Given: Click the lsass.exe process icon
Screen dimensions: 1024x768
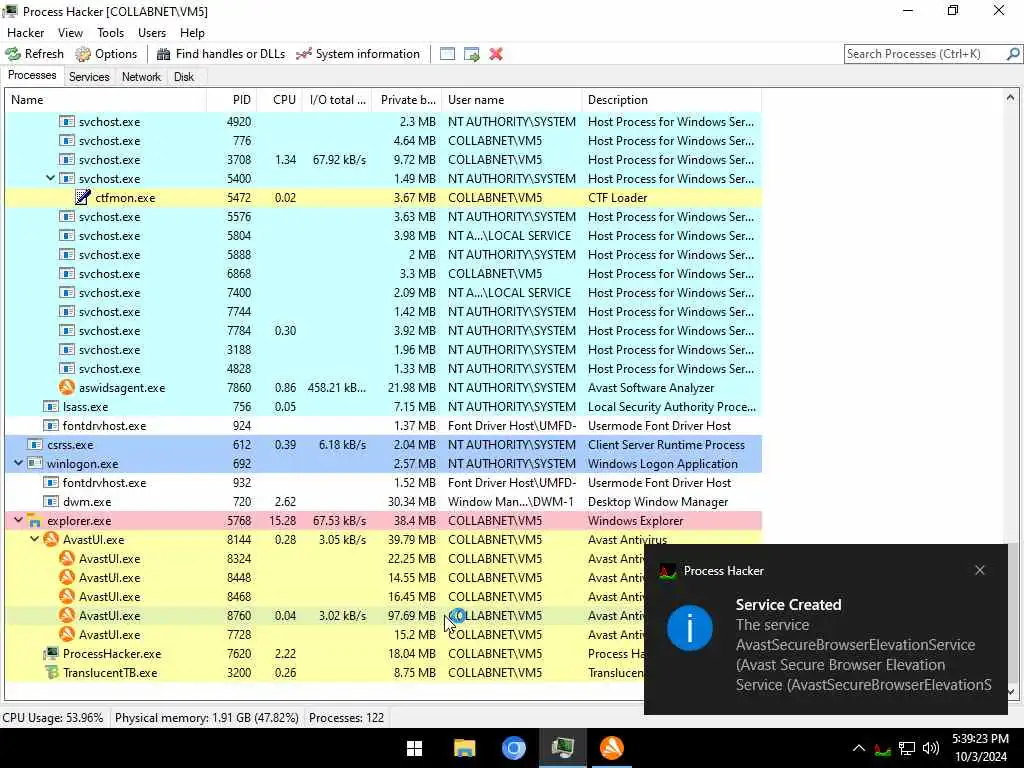Looking at the screenshot, I should click(x=51, y=406).
